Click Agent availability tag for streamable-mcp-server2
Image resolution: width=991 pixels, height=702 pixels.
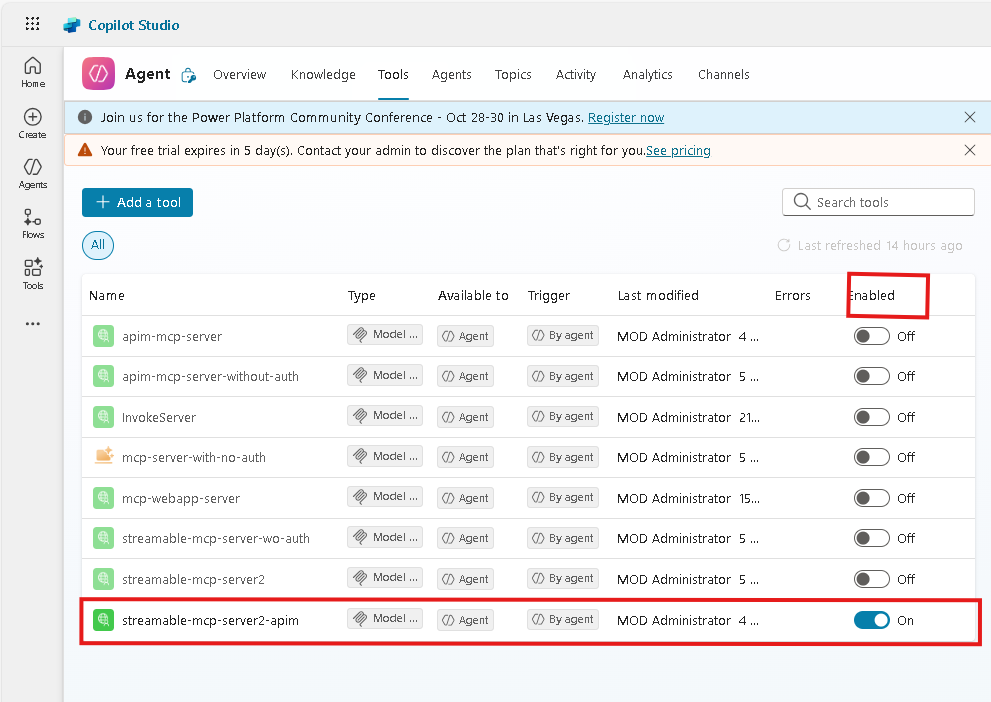pyautogui.click(x=465, y=579)
